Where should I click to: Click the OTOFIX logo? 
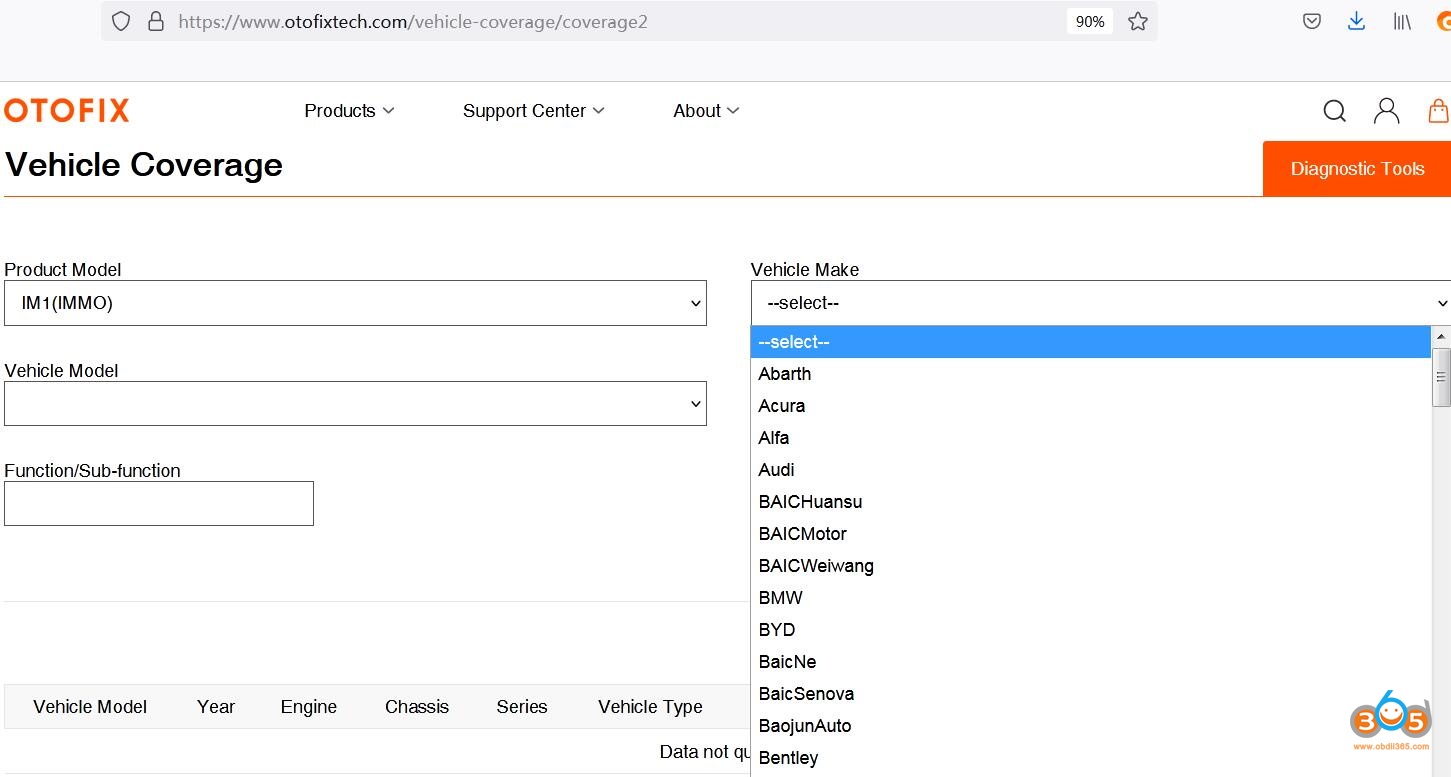[x=67, y=111]
